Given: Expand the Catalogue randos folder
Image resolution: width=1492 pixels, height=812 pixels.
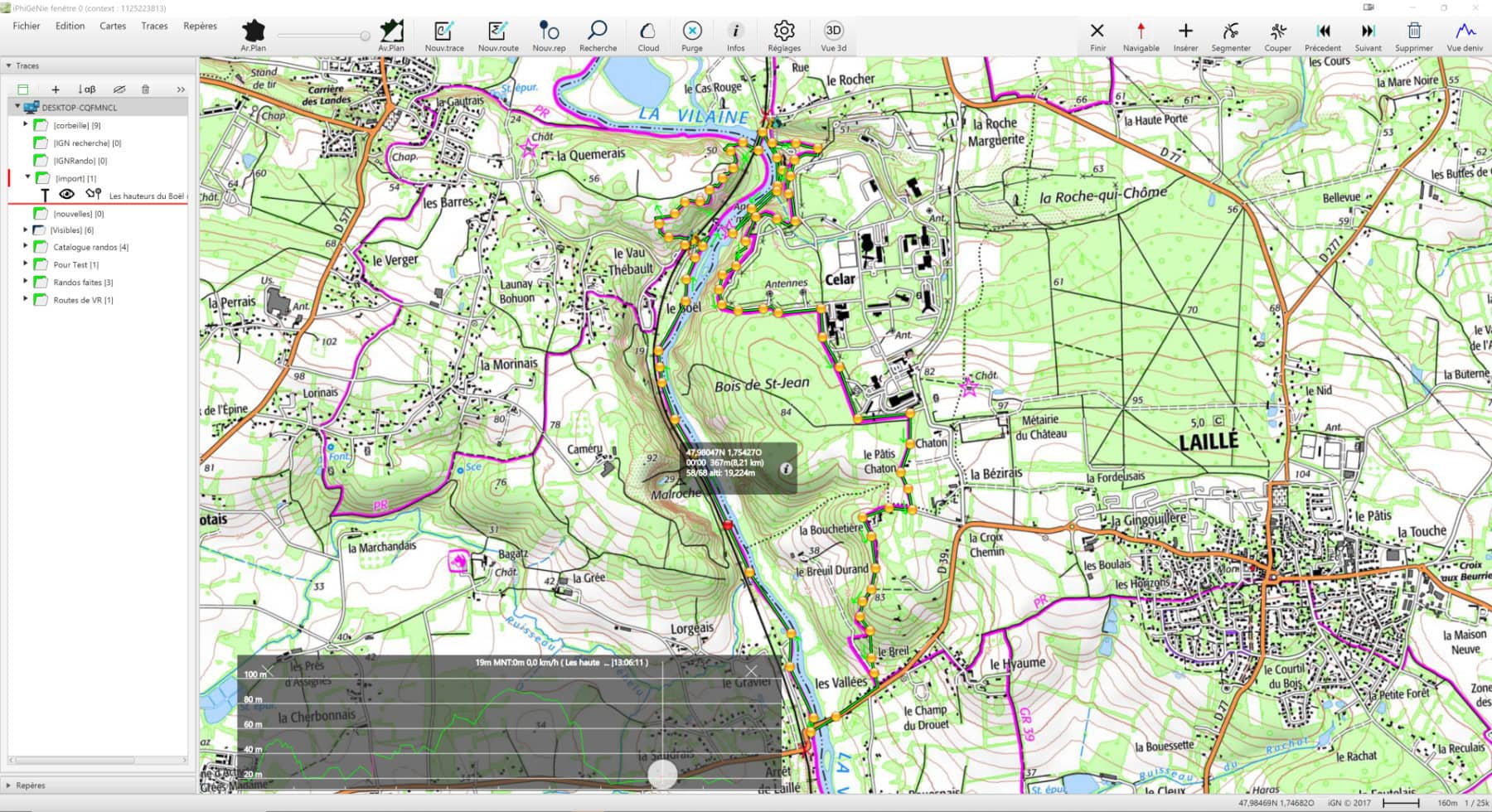Looking at the screenshot, I should (x=26, y=247).
